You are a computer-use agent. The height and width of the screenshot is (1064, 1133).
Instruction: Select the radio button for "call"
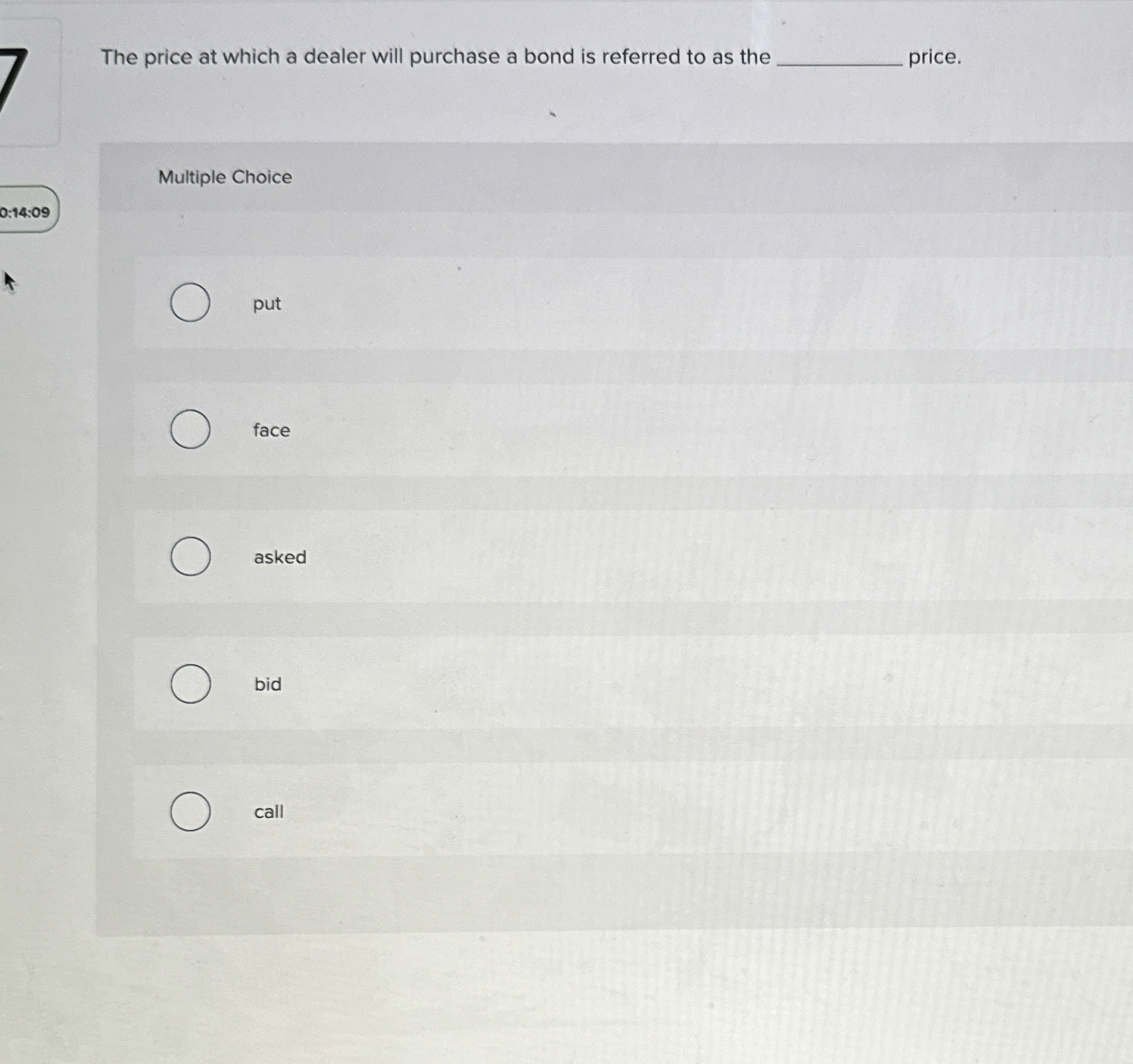coord(189,812)
